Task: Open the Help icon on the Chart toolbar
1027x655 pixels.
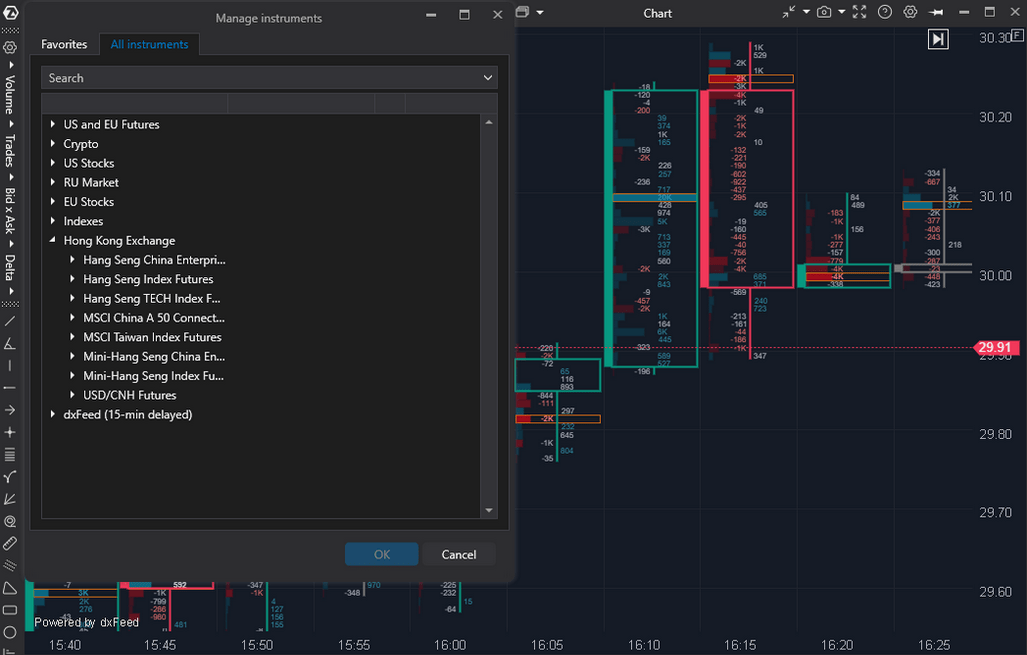Action: (x=884, y=11)
